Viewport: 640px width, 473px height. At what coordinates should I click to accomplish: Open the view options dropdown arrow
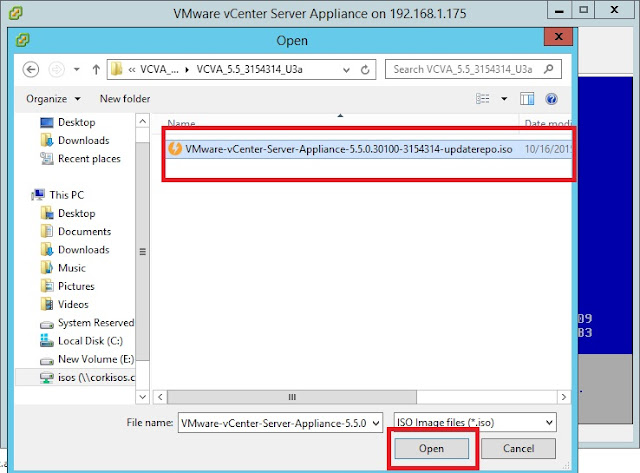pyautogui.click(x=504, y=99)
